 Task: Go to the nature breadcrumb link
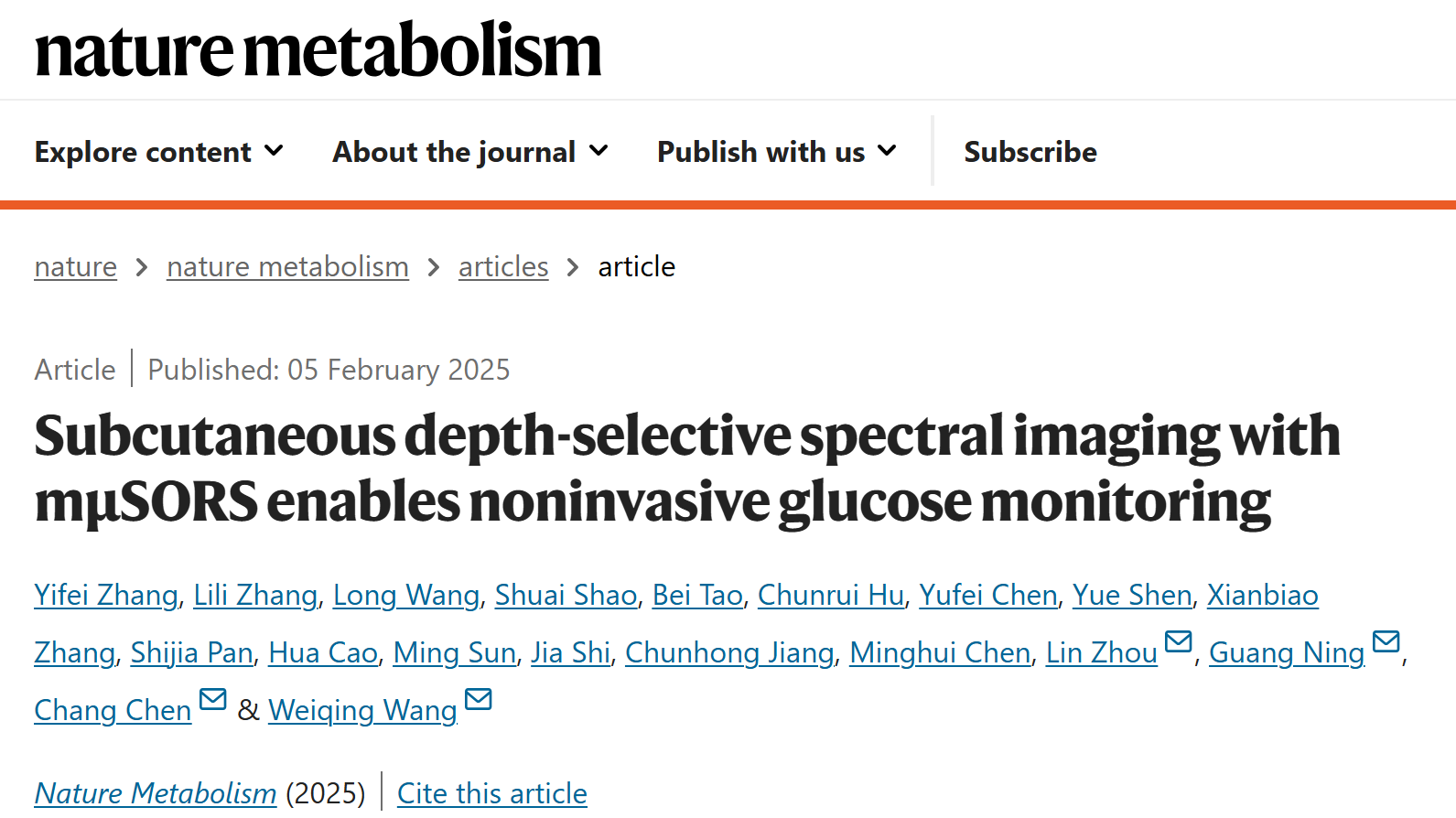[x=76, y=267]
